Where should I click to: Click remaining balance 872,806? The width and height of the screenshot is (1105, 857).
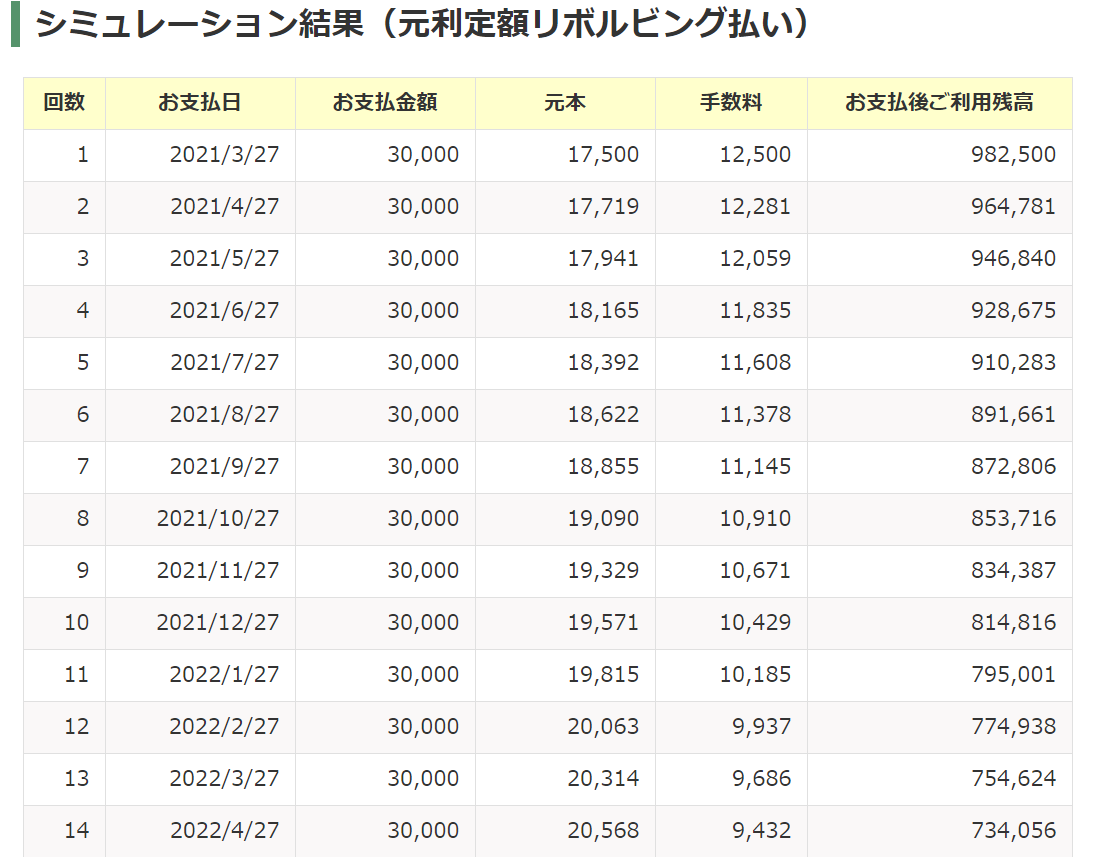pyautogui.click(x=1014, y=467)
